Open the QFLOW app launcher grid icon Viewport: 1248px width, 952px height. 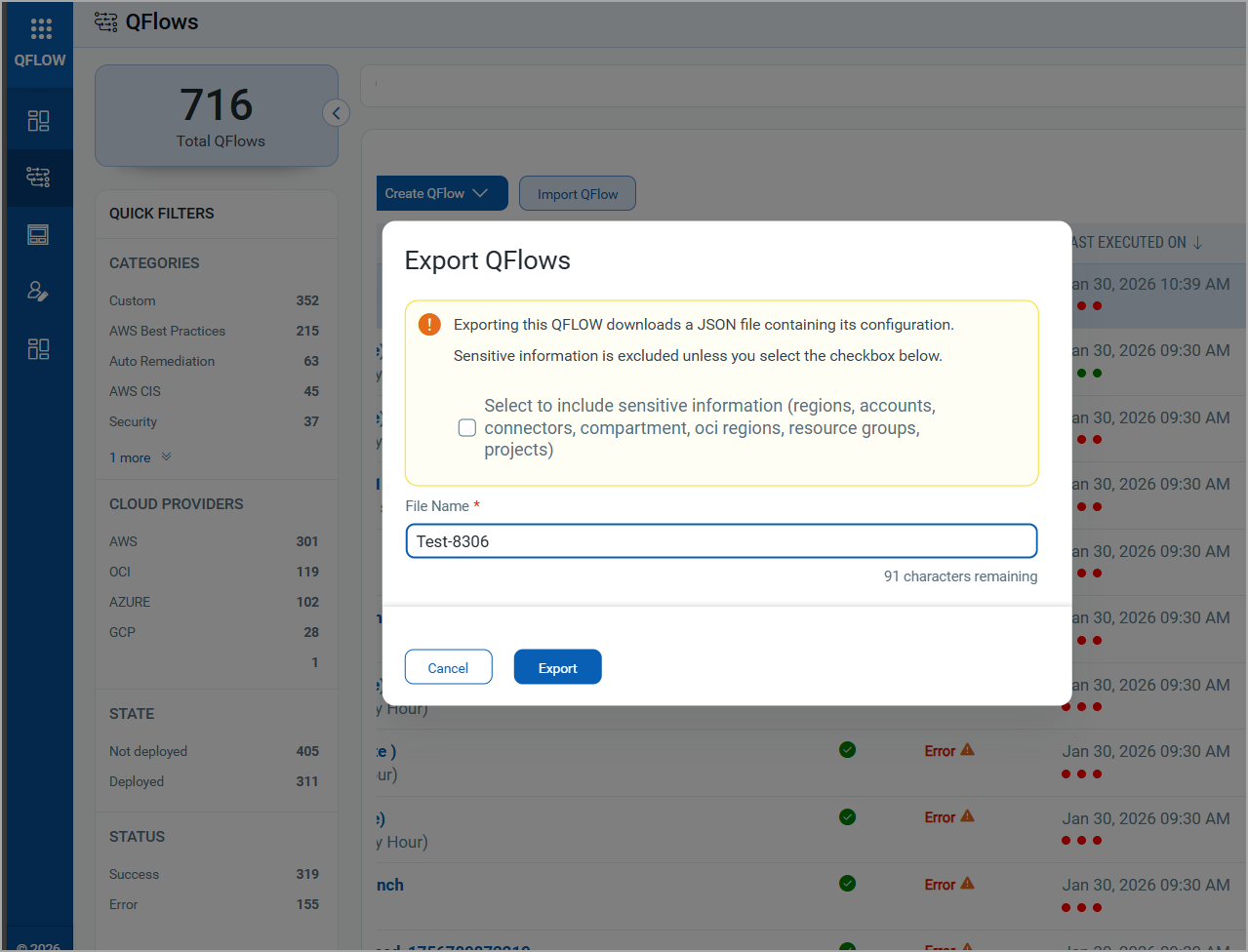click(x=40, y=29)
